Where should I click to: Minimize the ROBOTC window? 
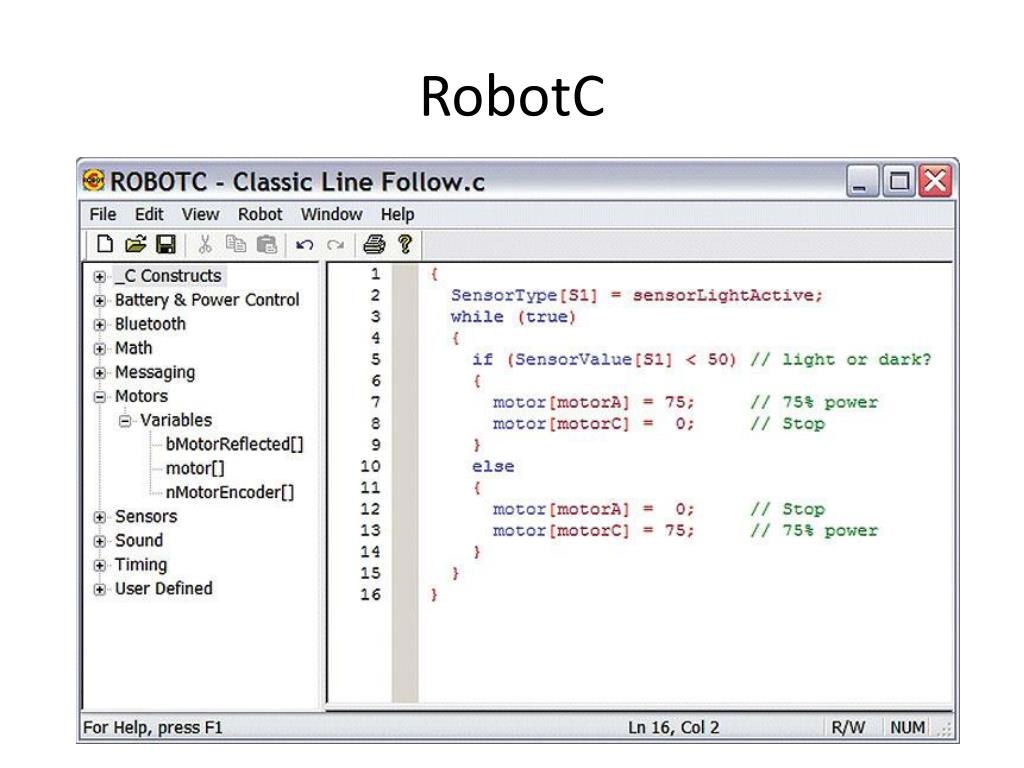tap(862, 180)
